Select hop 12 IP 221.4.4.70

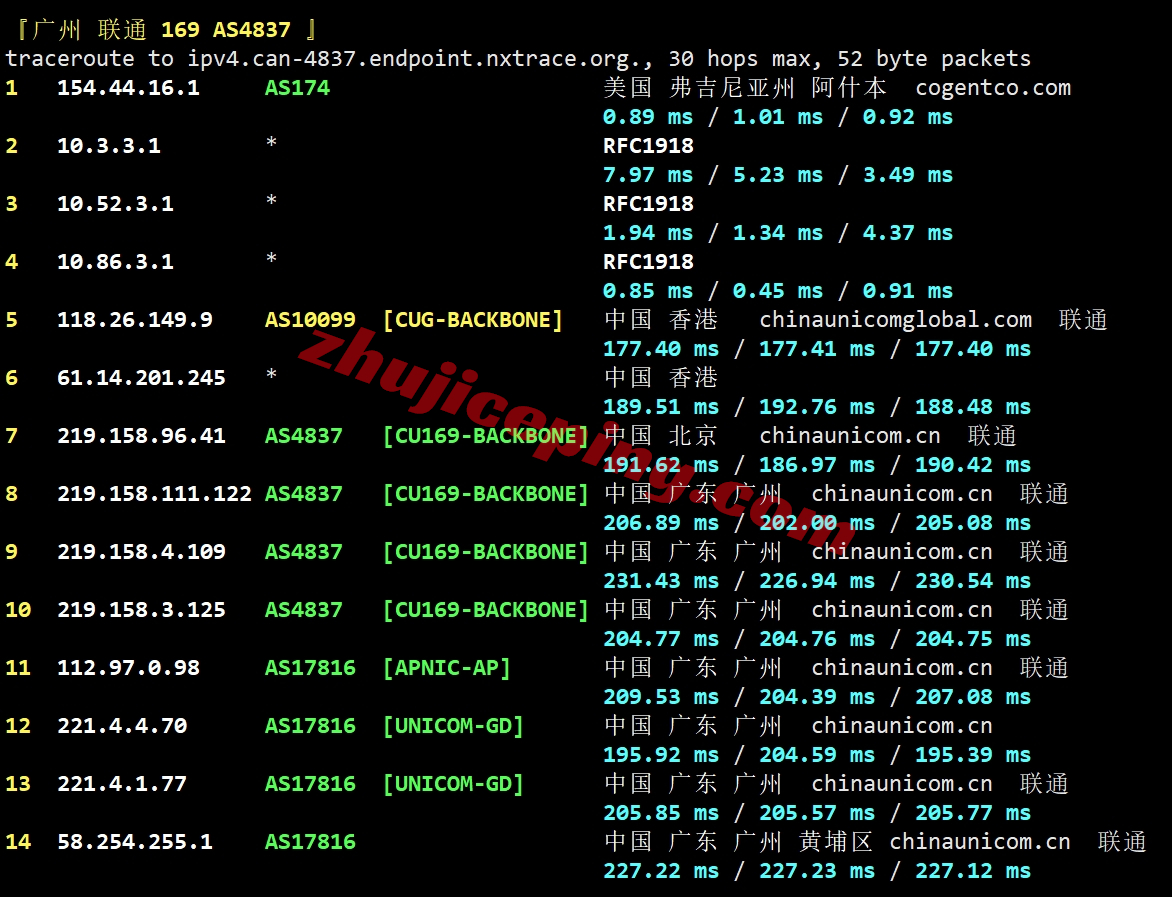coord(123,726)
